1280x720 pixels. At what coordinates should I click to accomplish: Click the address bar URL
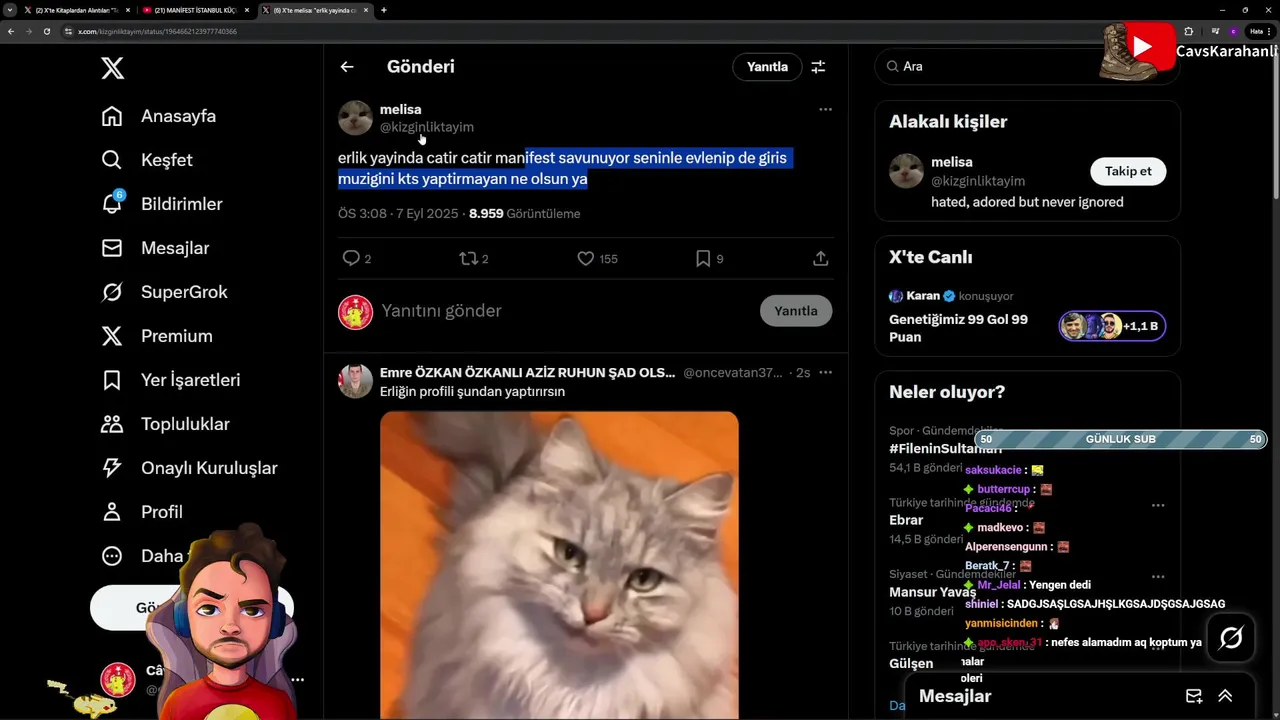tap(157, 31)
